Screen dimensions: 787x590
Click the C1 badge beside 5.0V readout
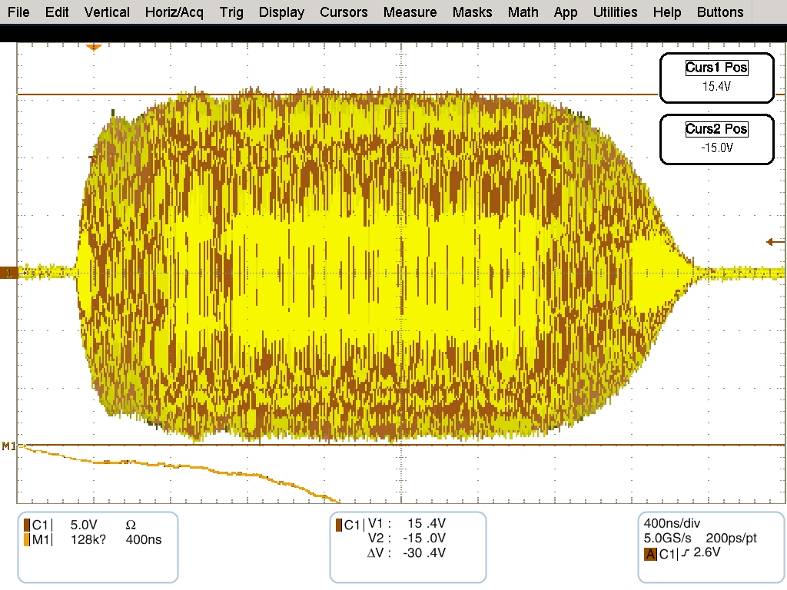click(x=38, y=524)
